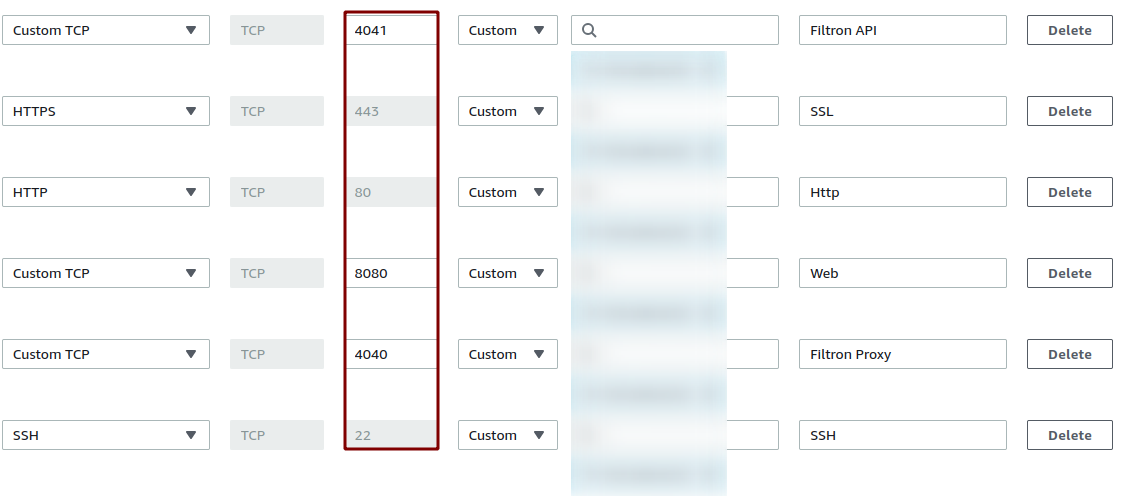The height and width of the screenshot is (496, 1134).
Task: Click the port range field showing 4041
Action: 391,30
